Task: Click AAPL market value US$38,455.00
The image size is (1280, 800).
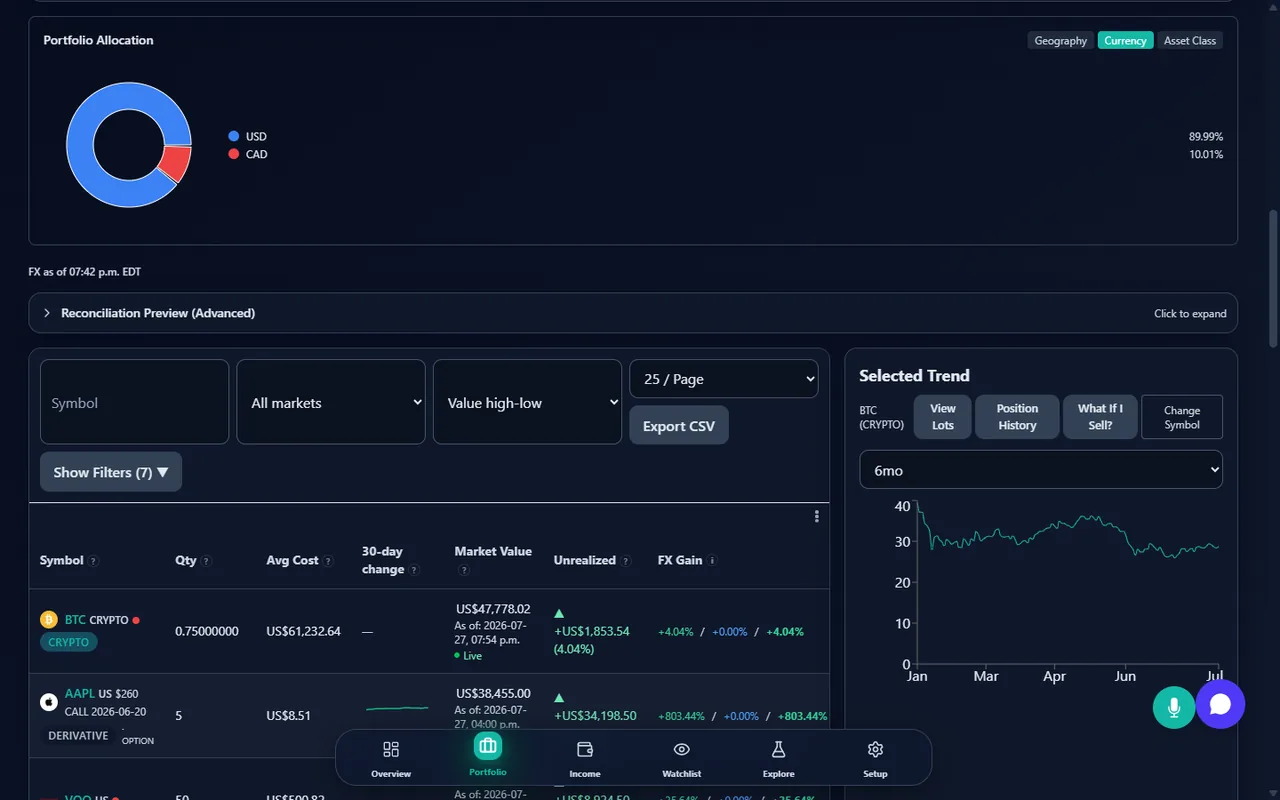Action: coord(493,693)
